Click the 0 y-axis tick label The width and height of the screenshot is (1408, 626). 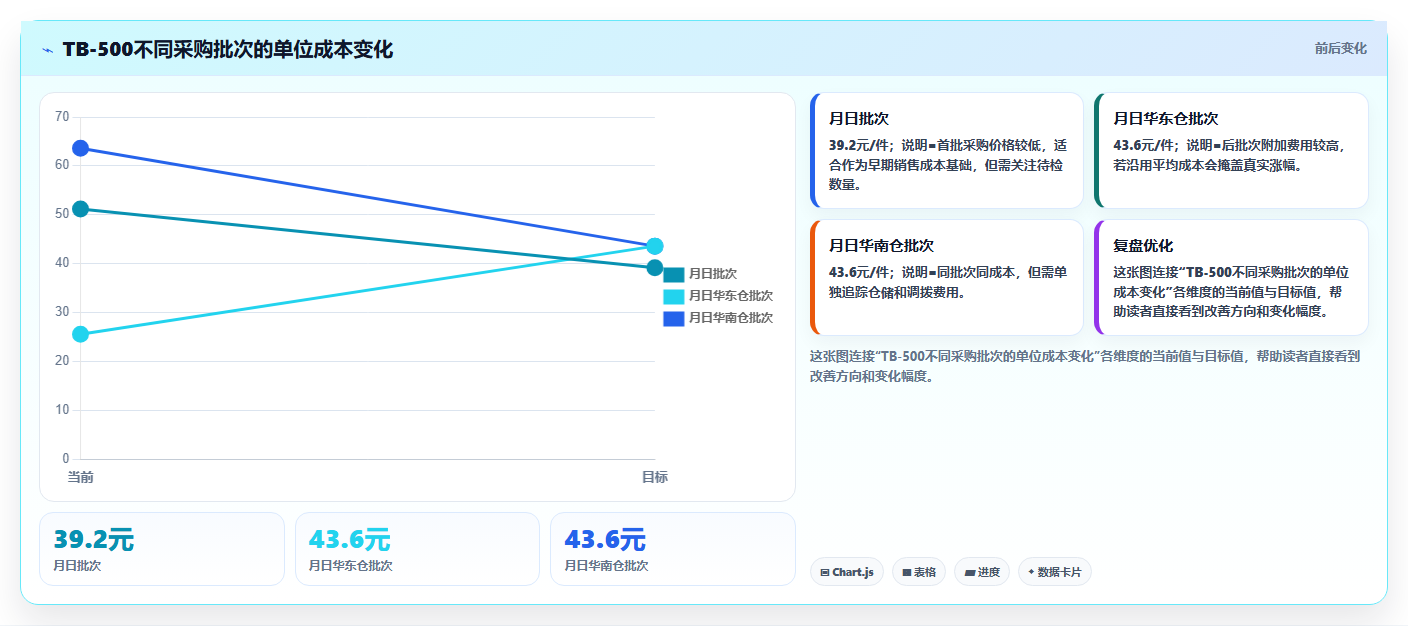(x=66, y=459)
